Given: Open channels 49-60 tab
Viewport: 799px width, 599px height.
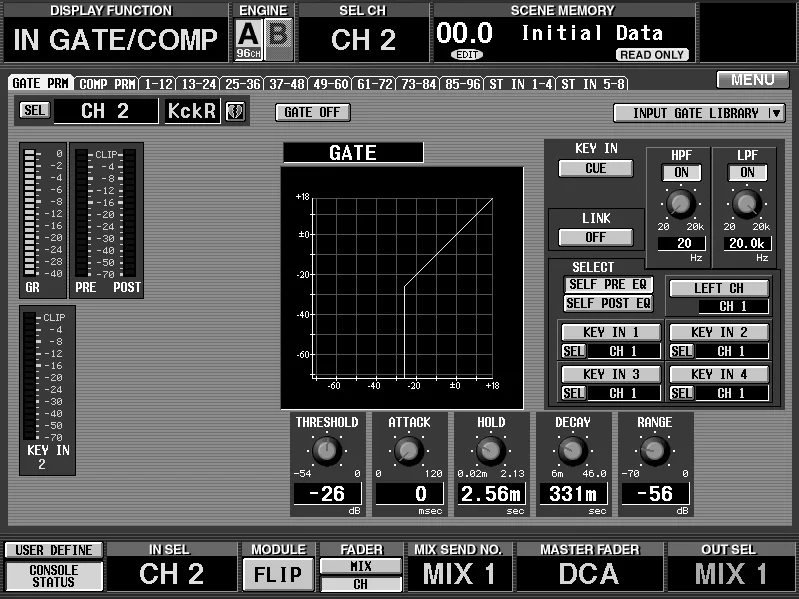Looking at the screenshot, I should (331, 84).
